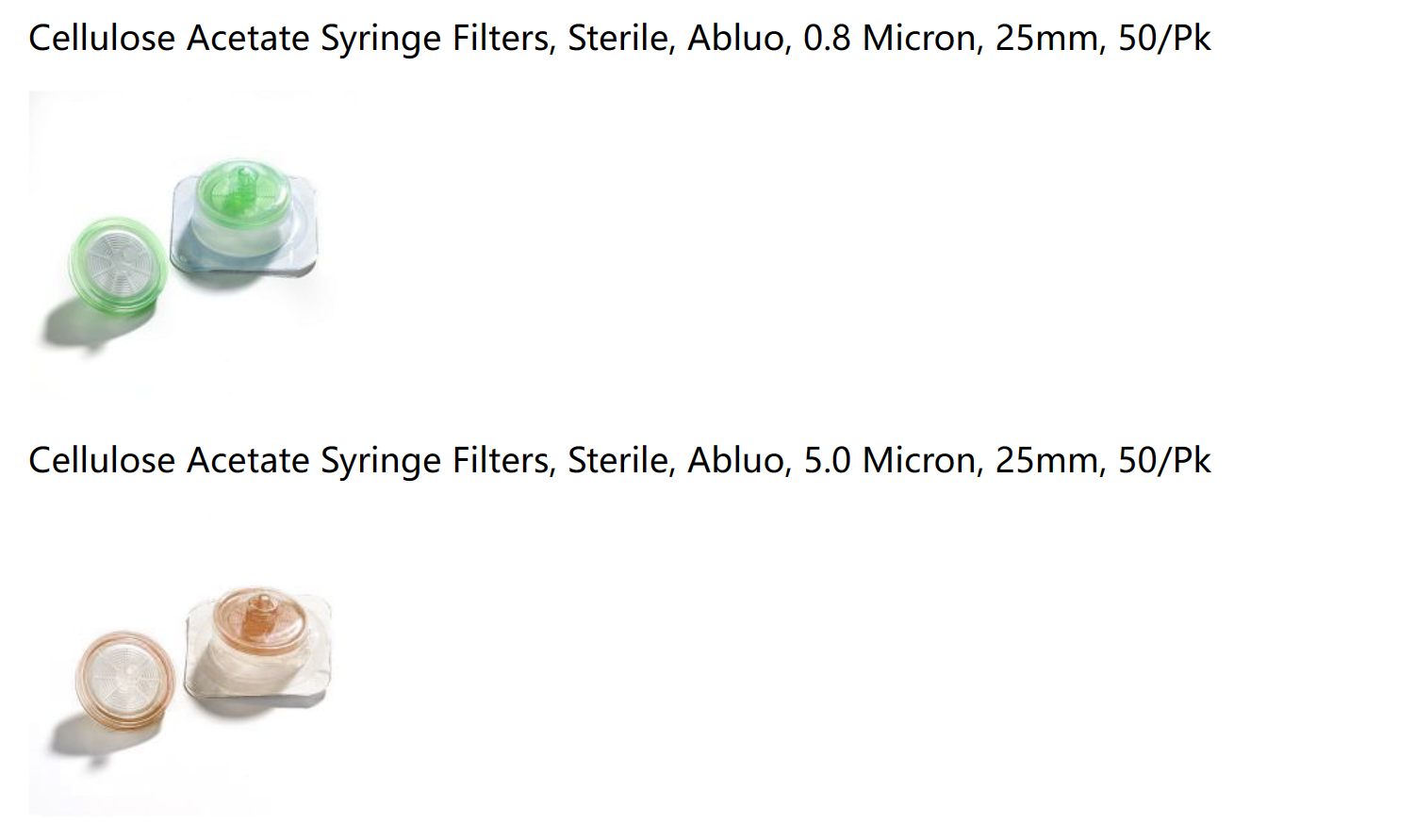Click the green syringe filter product image
The height and width of the screenshot is (840, 1415).
[x=193, y=244]
